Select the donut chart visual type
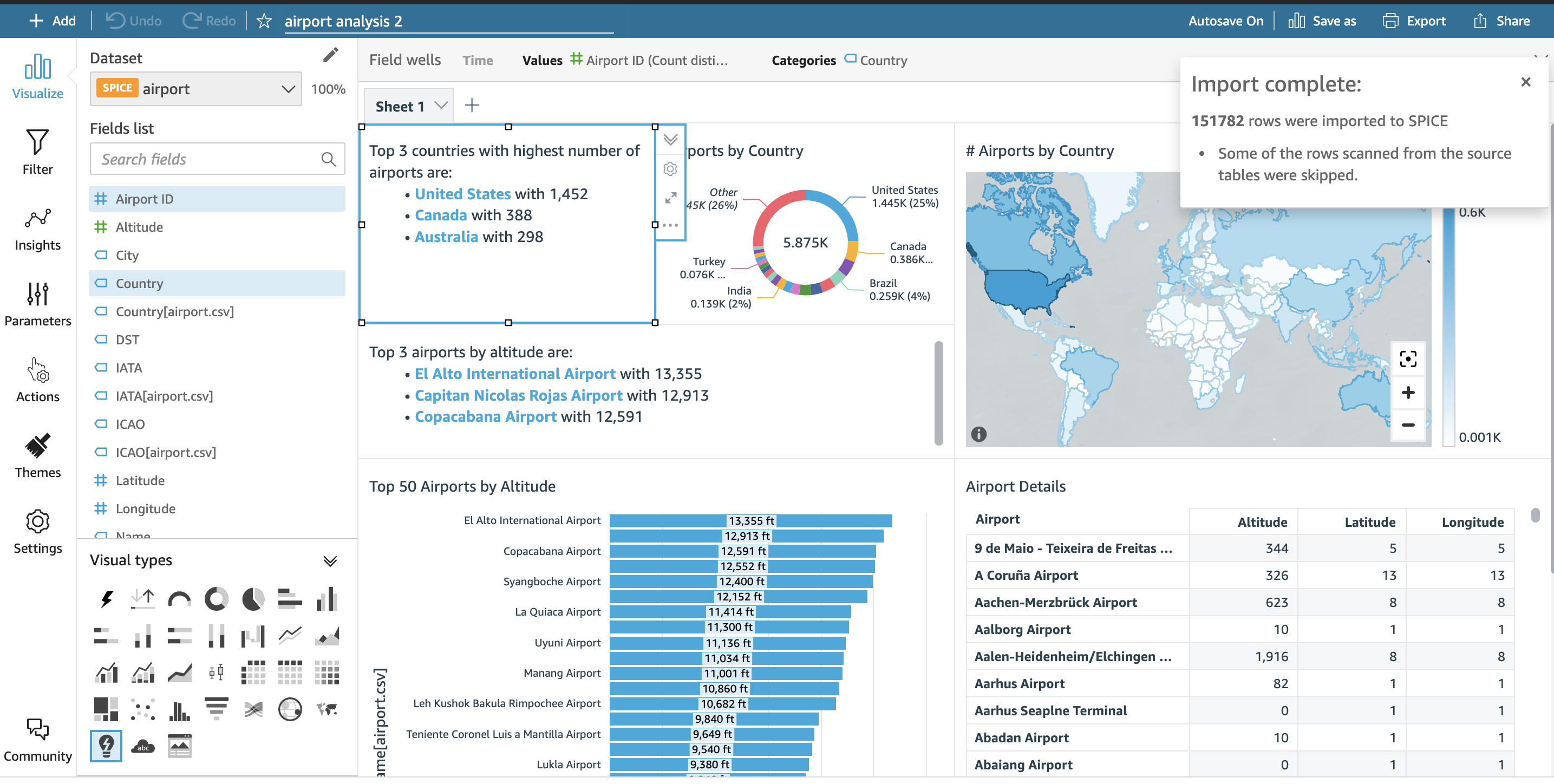1554x784 pixels. pos(216,599)
